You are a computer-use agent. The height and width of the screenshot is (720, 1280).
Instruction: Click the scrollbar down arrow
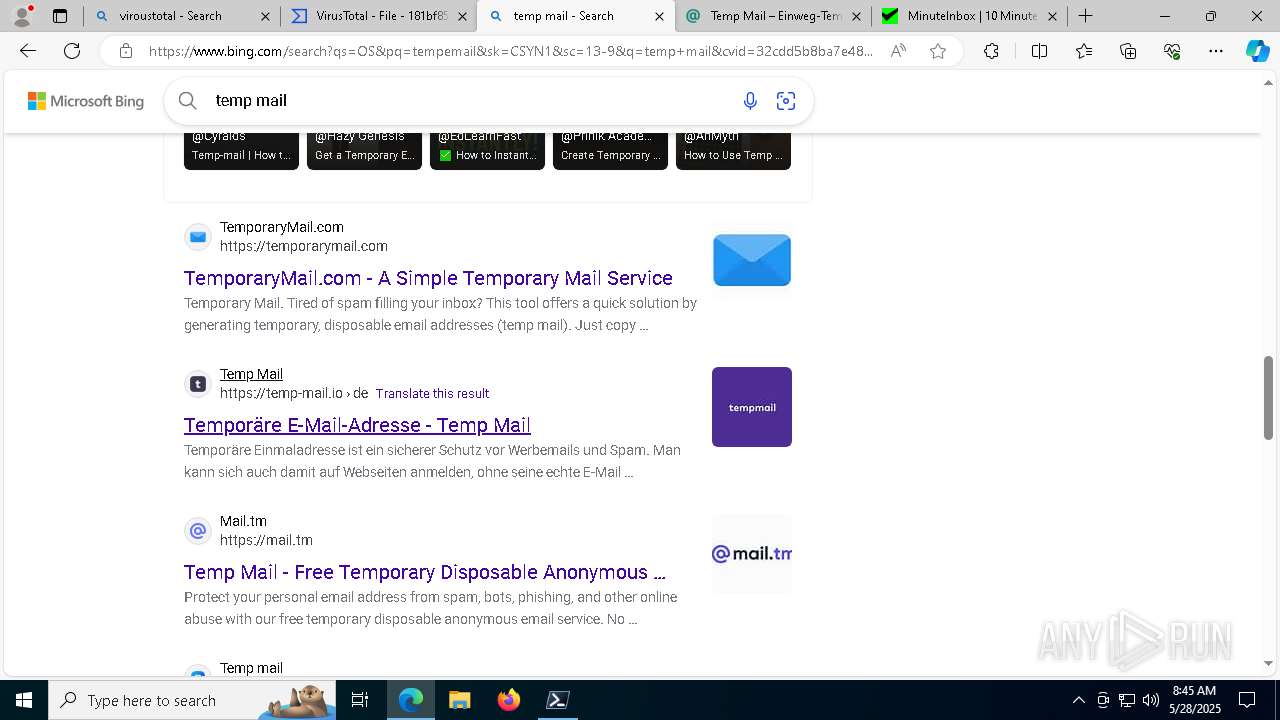point(1268,663)
